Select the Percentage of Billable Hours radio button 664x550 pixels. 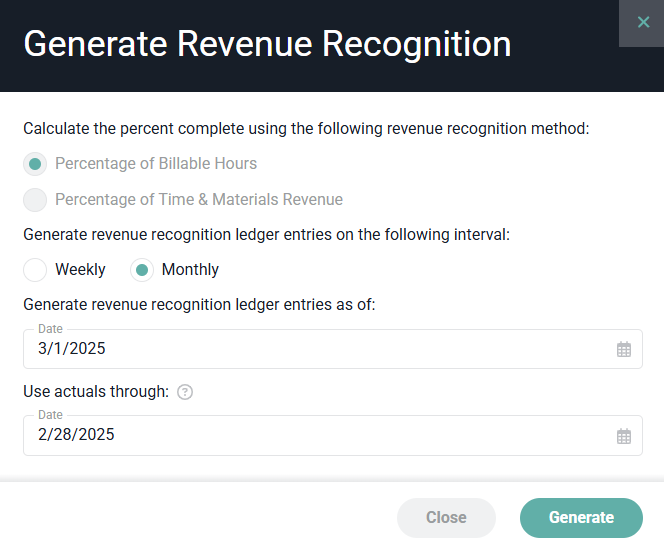pos(35,164)
